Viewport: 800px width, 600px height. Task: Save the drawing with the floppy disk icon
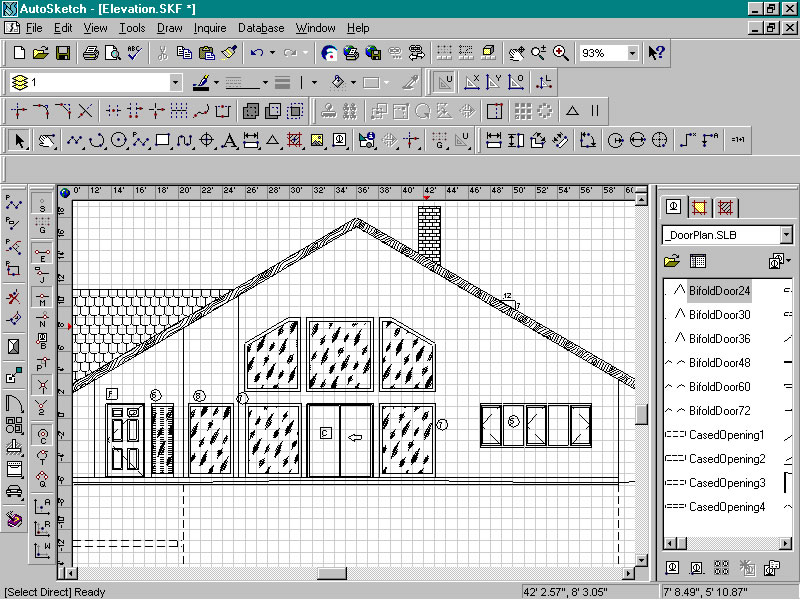click(x=63, y=53)
